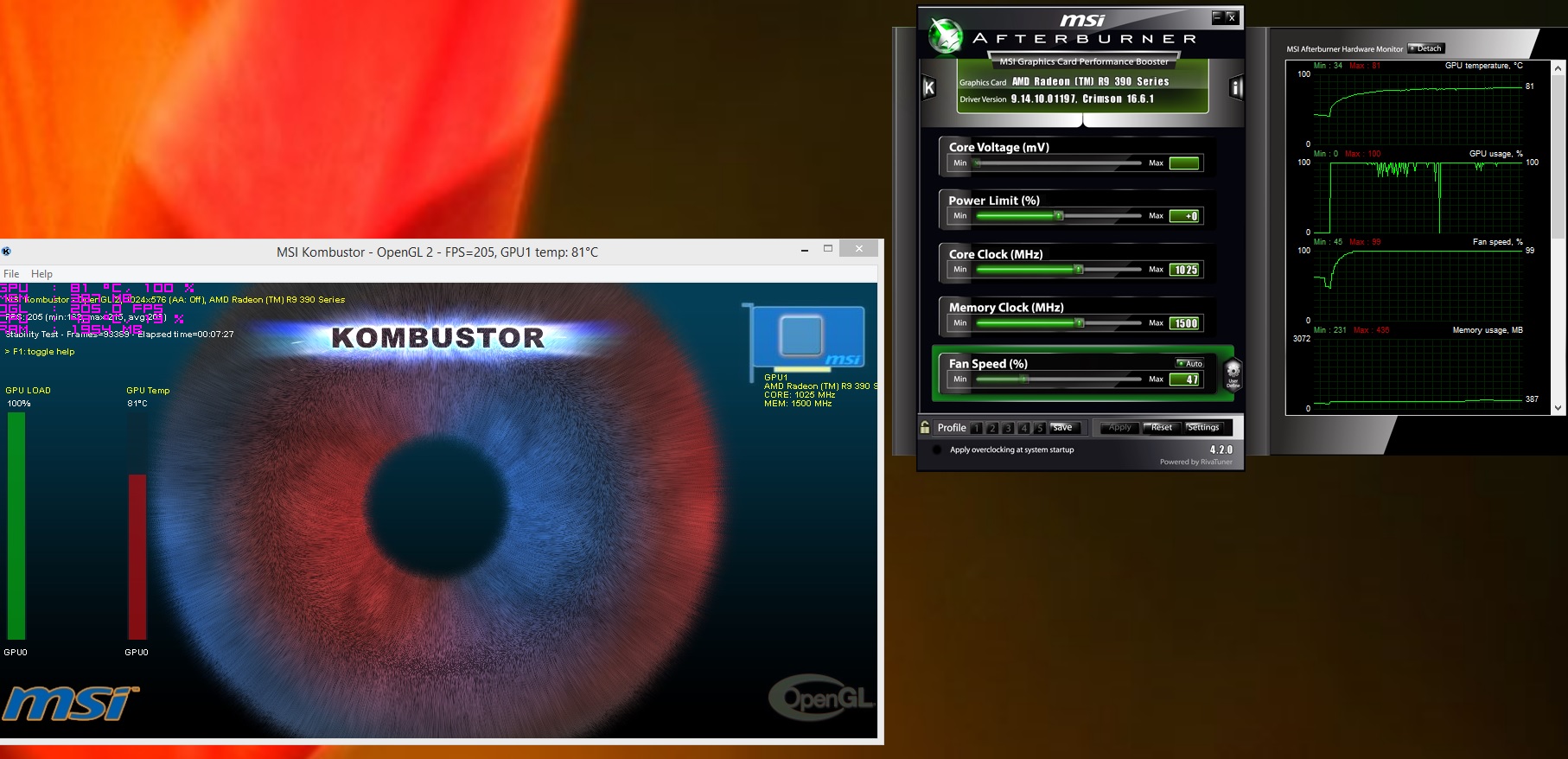The height and width of the screenshot is (759, 1568).
Task: Open the File menu in Kombustor
Action: (x=11, y=274)
